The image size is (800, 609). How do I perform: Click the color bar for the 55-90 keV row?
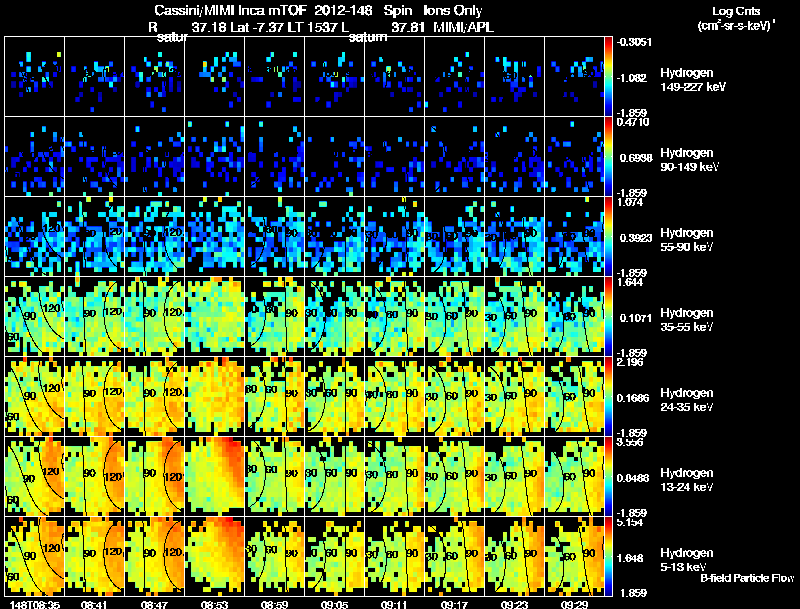(x=608, y=237)
